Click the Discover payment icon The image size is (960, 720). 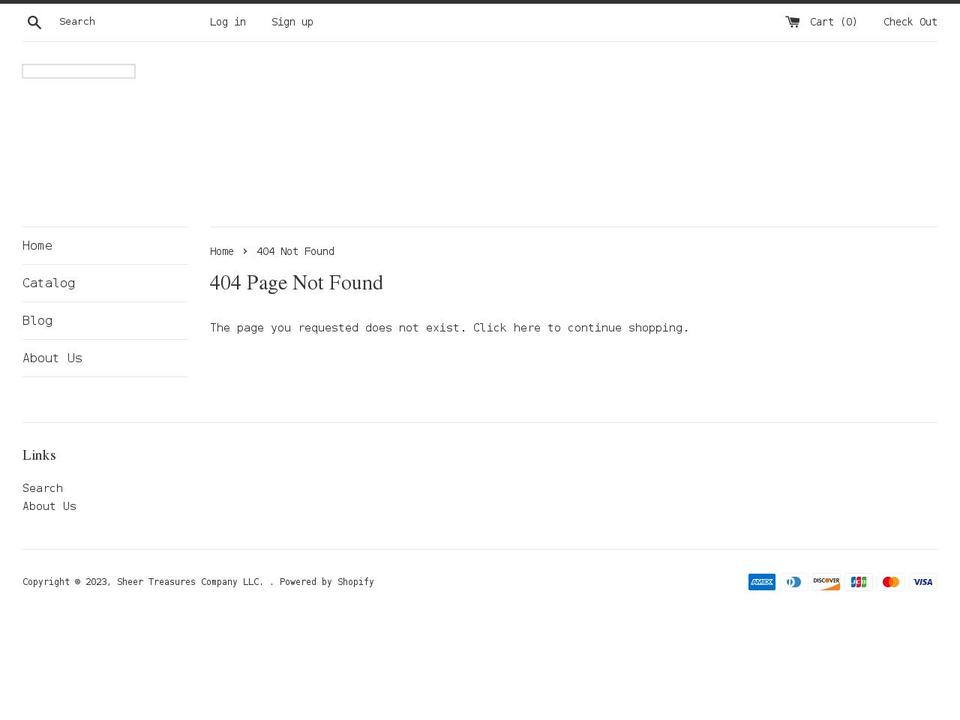pyautogui.click(x=826, y=582)
